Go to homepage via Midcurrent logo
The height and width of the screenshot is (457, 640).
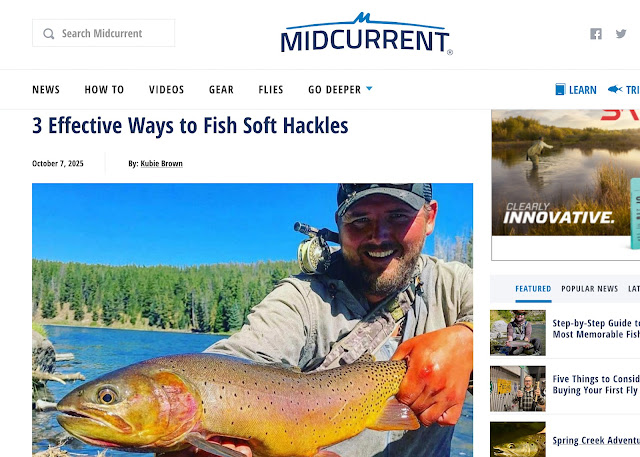point(366,34)
